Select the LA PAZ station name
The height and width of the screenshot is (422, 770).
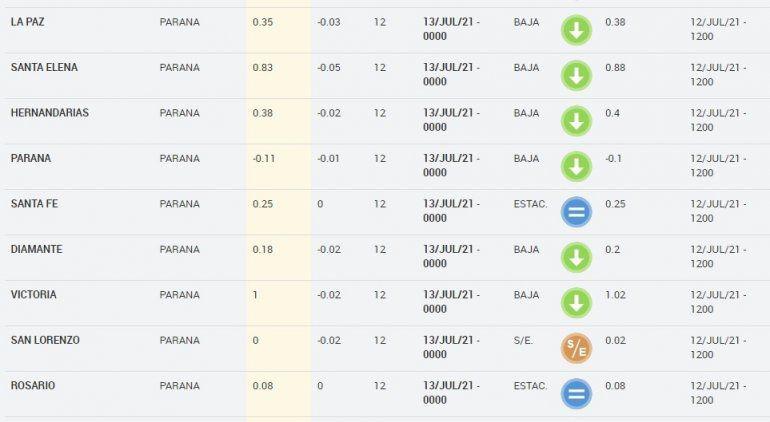(x=28, y=22)
